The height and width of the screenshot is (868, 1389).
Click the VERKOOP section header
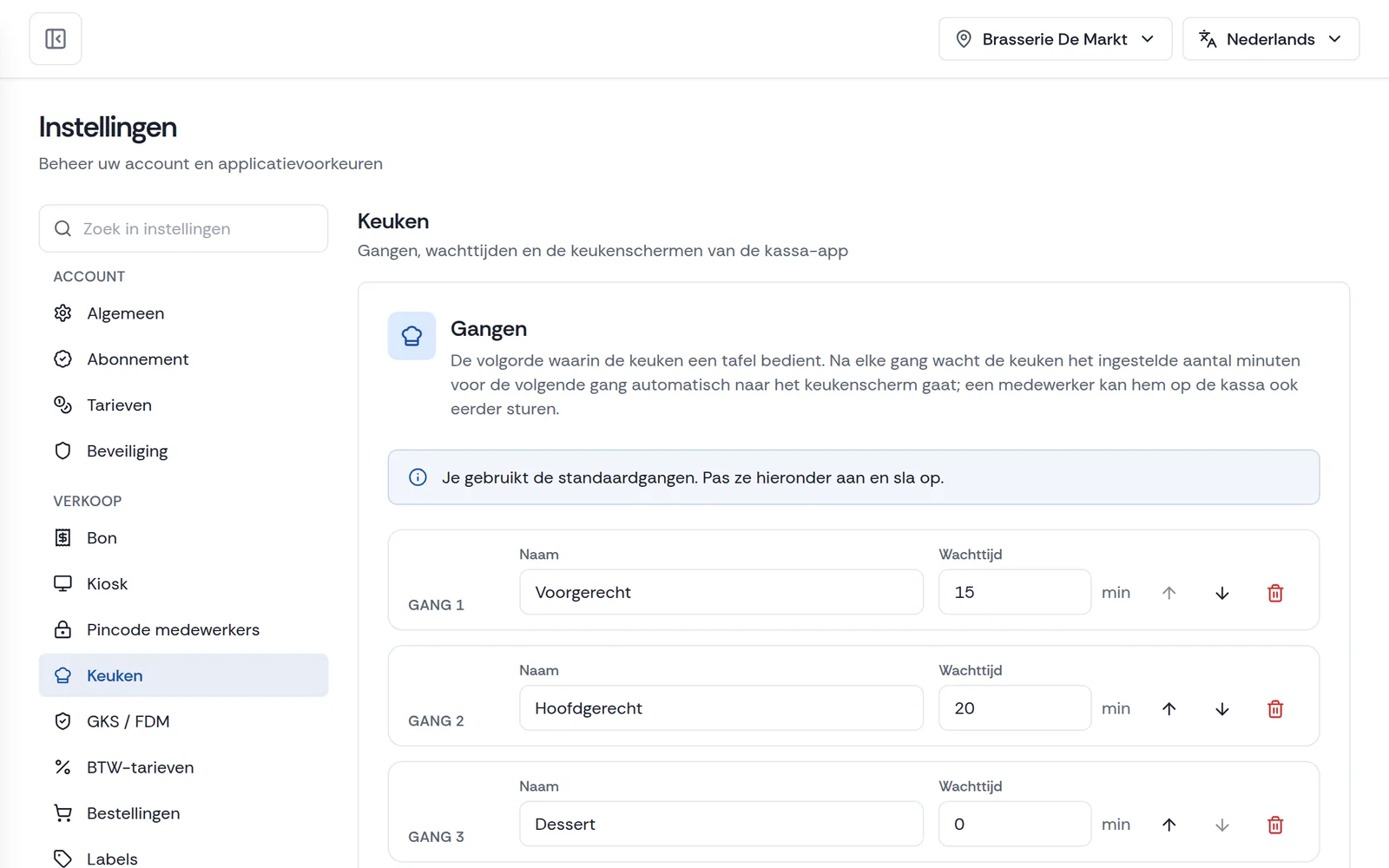point(88,501)
